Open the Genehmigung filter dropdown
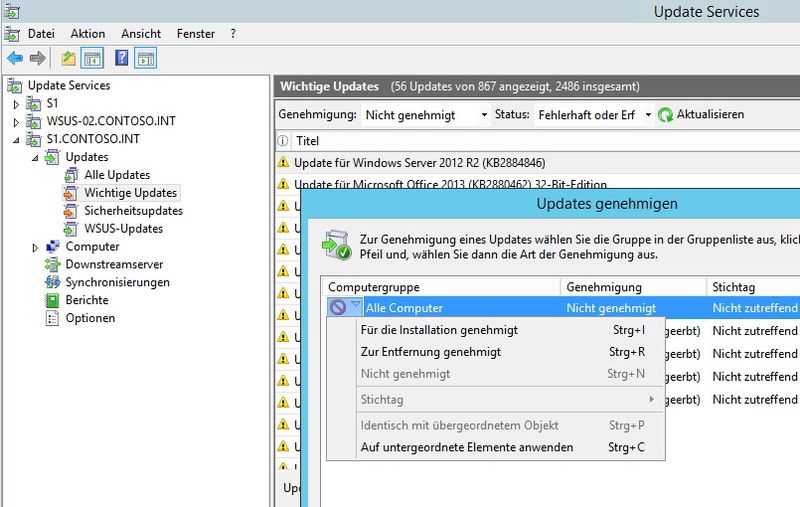This screenshot has width=800, height=507. coord(484,115)
